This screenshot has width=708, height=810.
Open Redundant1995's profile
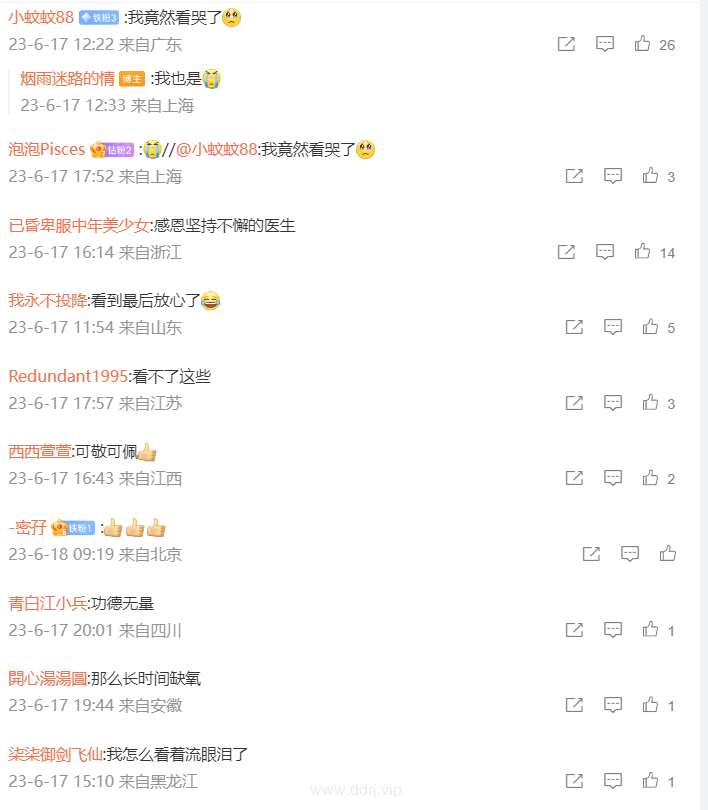coord(68,376)
